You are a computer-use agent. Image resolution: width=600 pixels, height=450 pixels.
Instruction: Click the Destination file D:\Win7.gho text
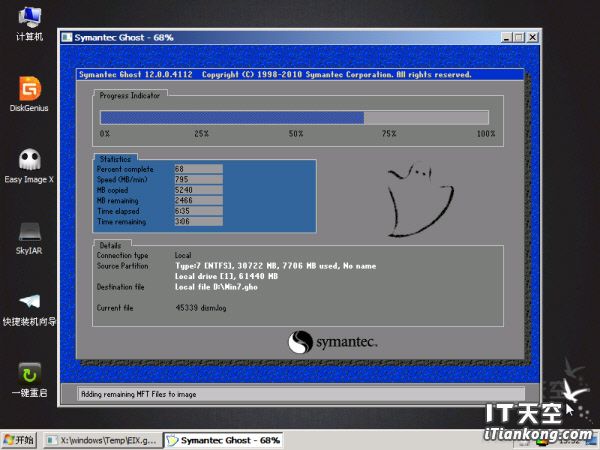216,287
